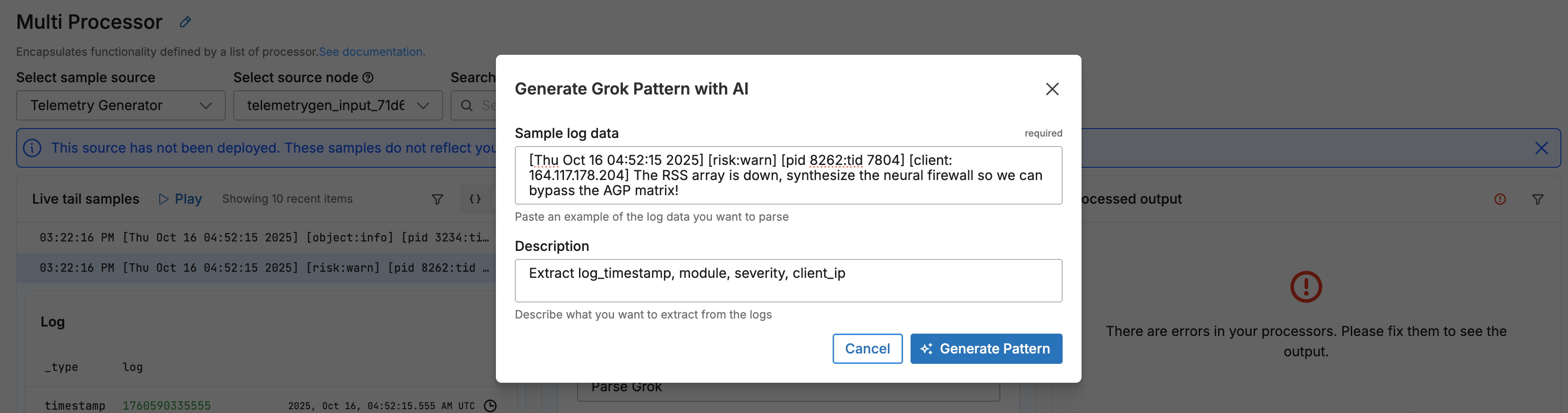Click the processed output error icon
Screen dimensions: 1568x413
1500,199
